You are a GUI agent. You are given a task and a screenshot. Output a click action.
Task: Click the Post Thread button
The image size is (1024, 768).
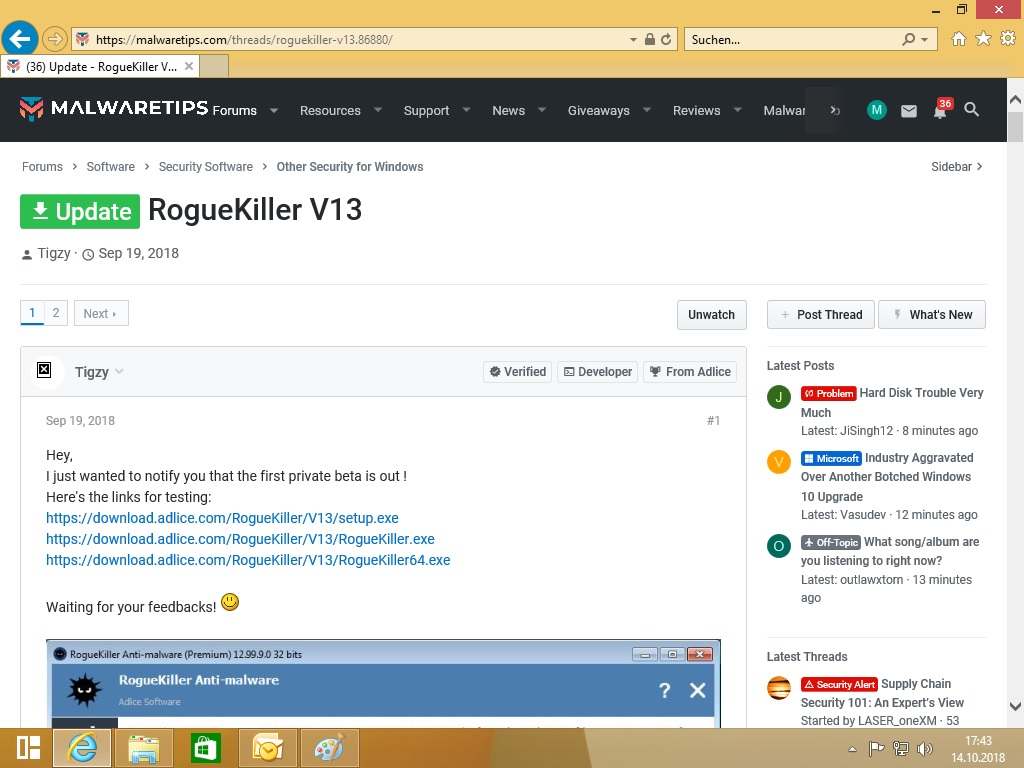(x=821, y=315)
